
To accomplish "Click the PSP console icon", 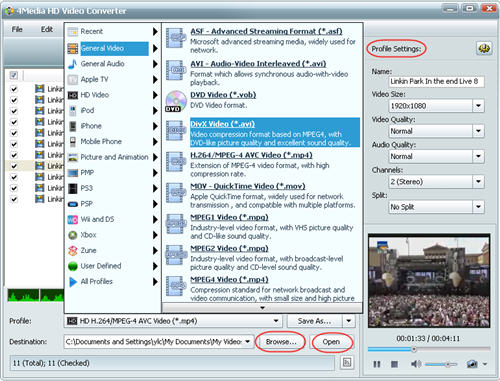I will [72, 204].
